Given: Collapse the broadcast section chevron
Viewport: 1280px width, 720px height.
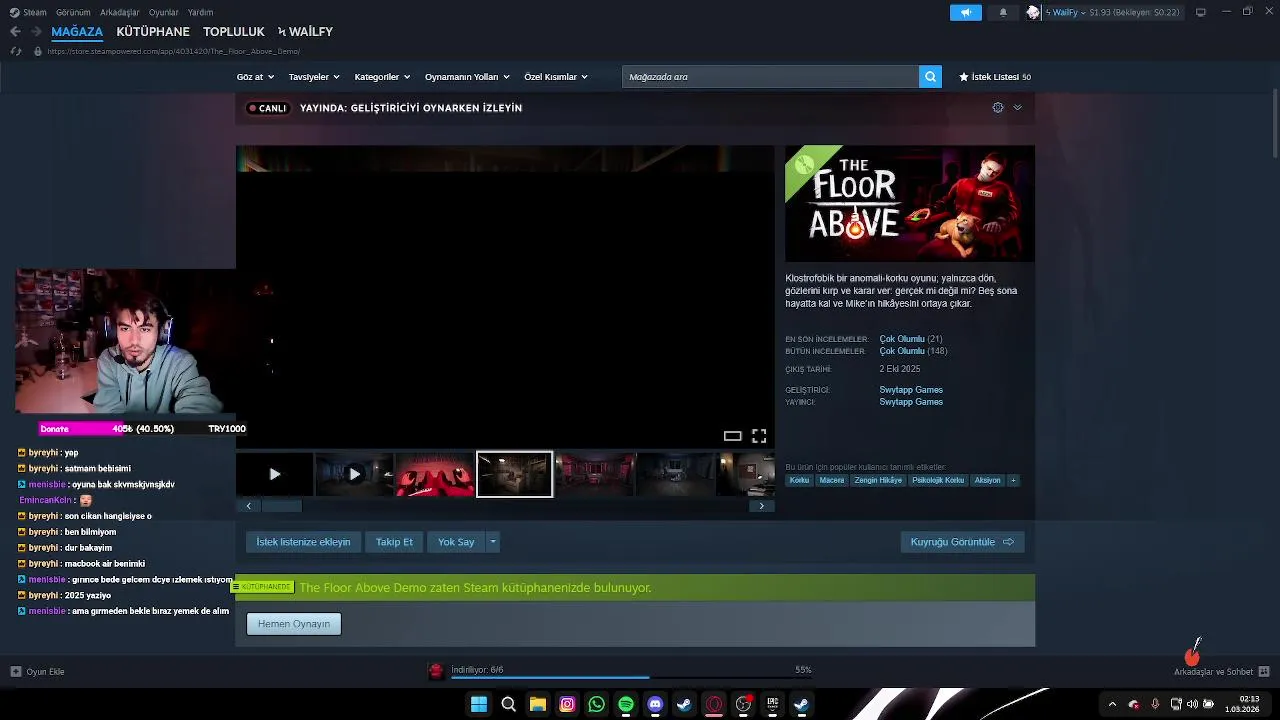Looking at the screenshot, I should coord(1017,107).
